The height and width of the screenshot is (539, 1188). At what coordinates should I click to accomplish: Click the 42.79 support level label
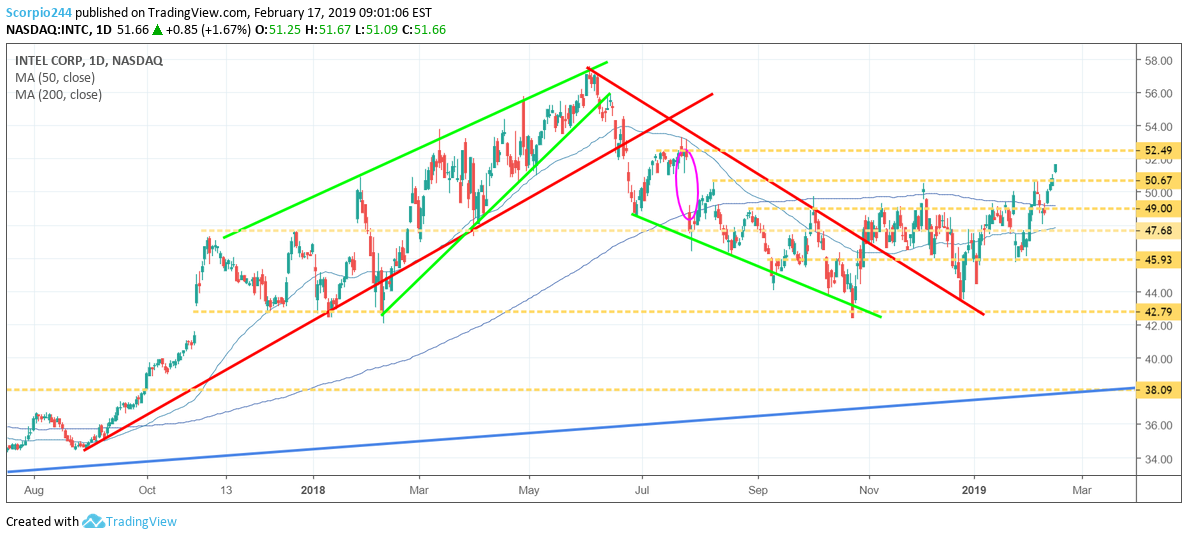tap(1160, 311)
